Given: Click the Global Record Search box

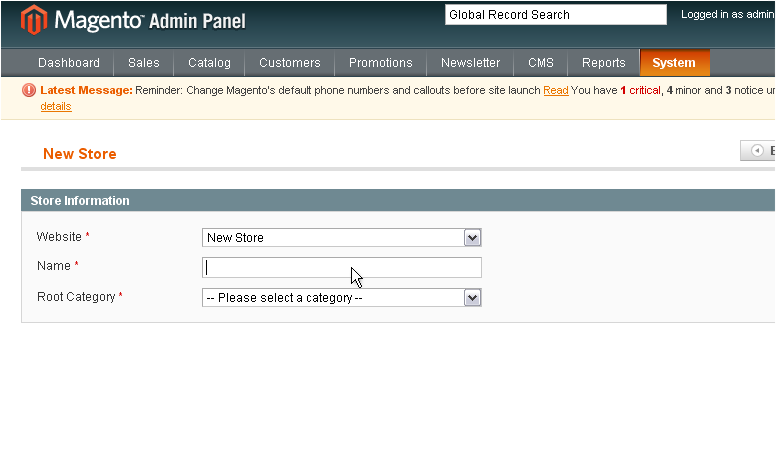Looking at the screenshot, I should (556, 15).
